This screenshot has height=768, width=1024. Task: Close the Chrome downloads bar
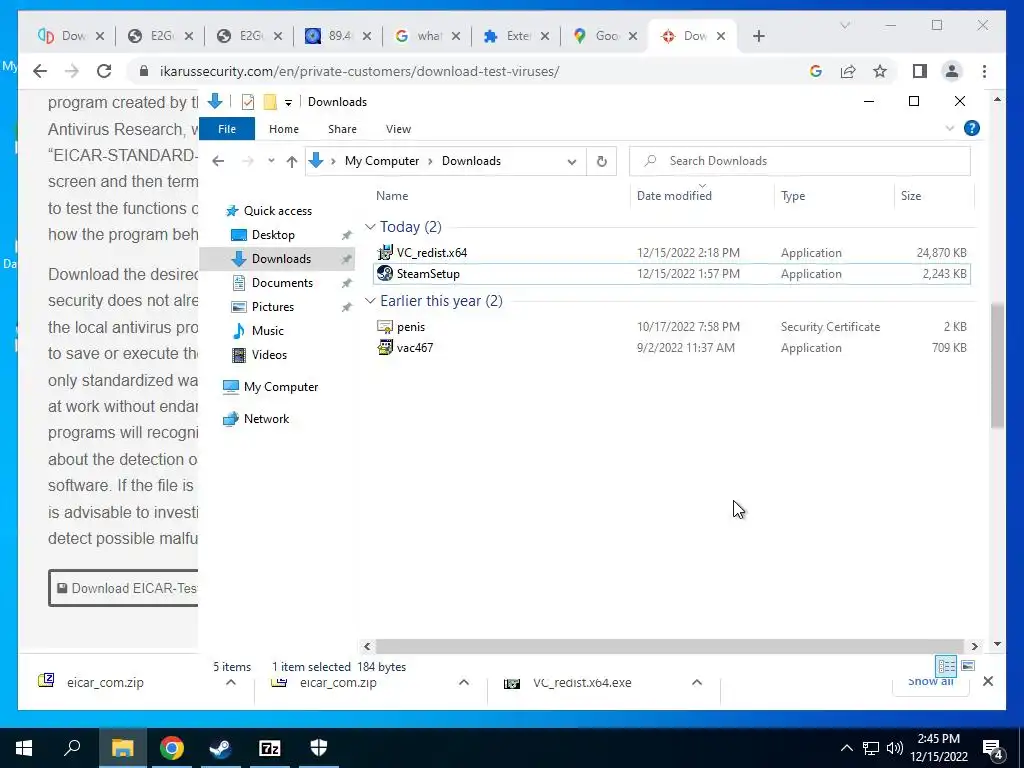click(x=988, y=681)
